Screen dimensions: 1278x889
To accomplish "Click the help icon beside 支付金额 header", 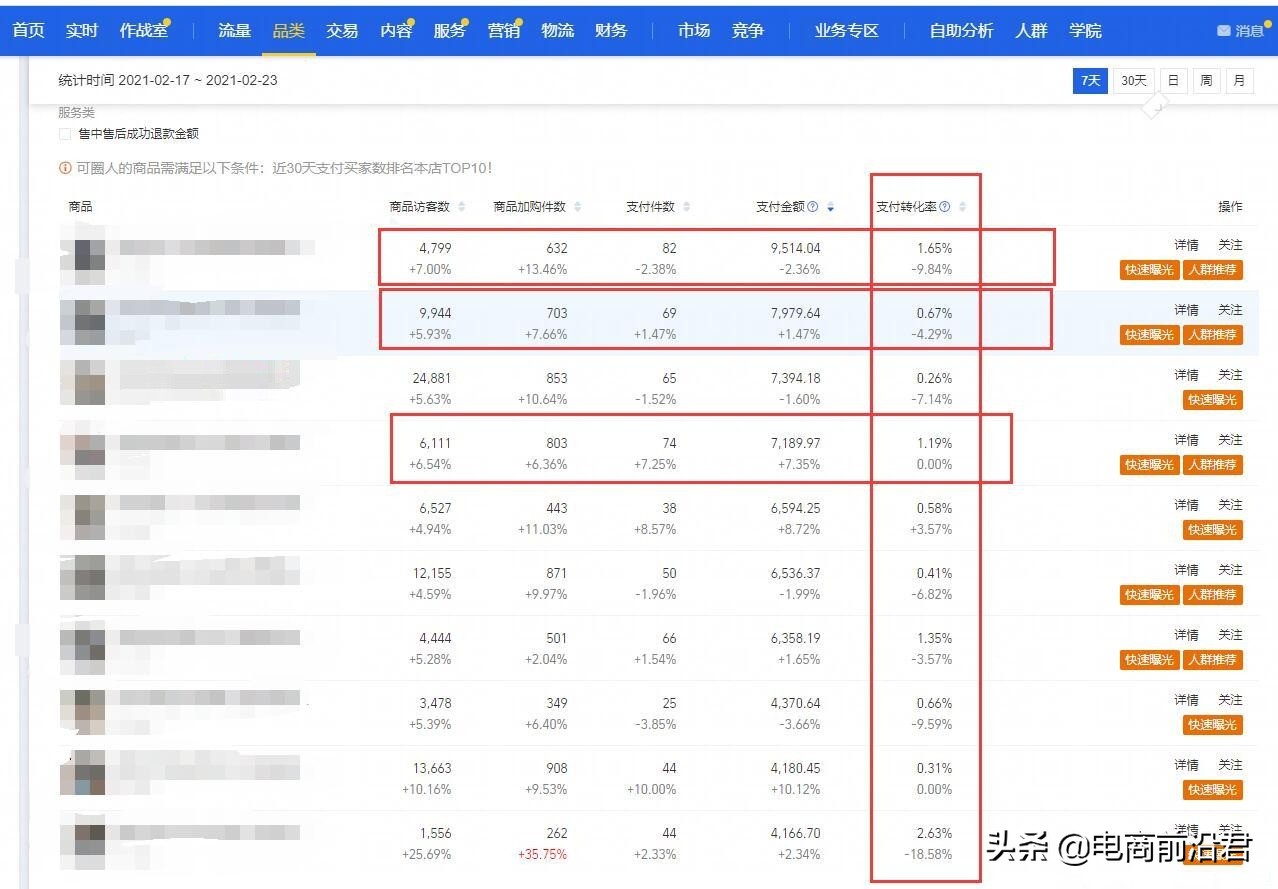I will (x=814, y=206).
